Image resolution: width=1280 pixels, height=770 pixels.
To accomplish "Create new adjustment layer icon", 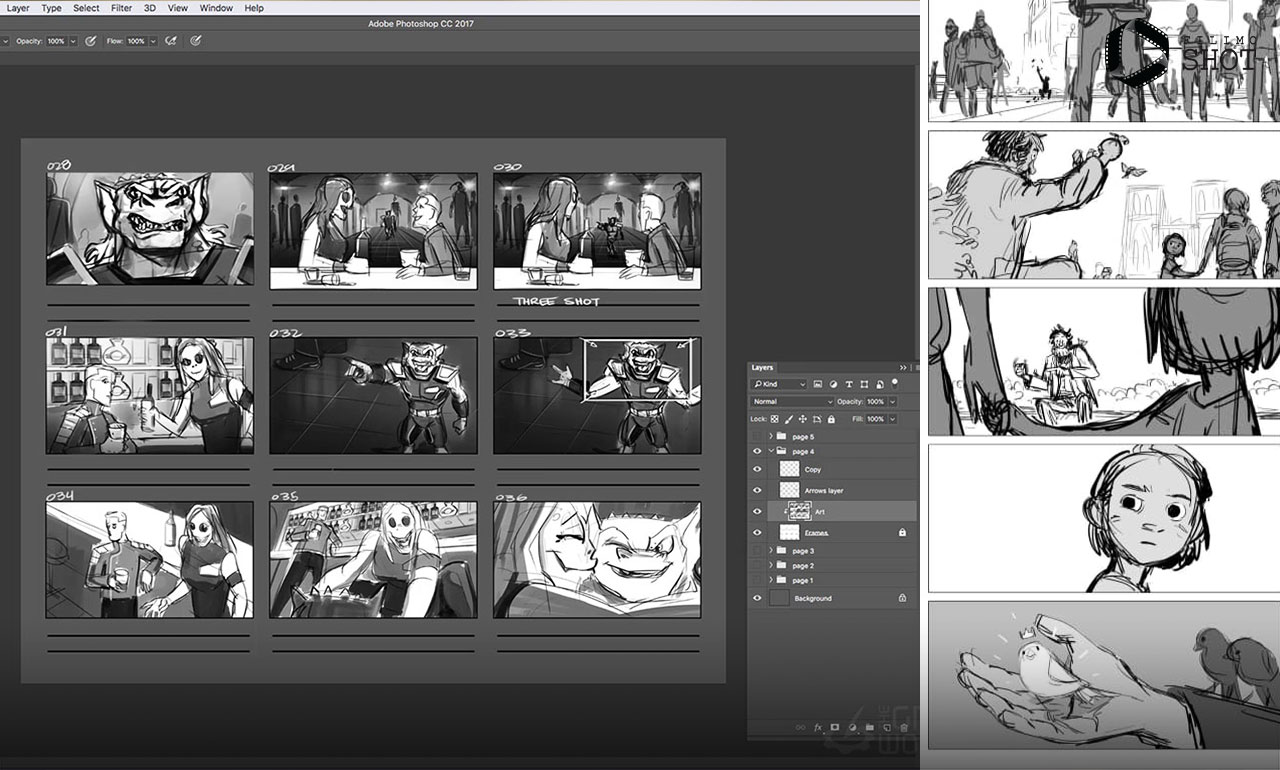I will pyautogui.click(x=852, y=727).
